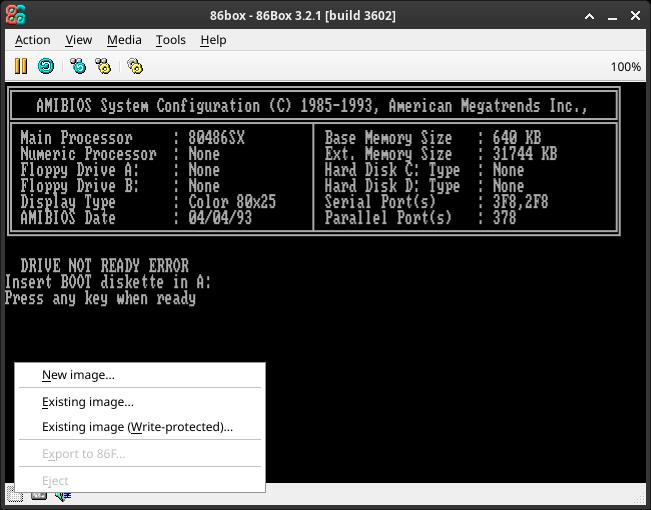The image size is (651, 510).
Task: Click the 86Box logo in title bar
Action: 16,15
